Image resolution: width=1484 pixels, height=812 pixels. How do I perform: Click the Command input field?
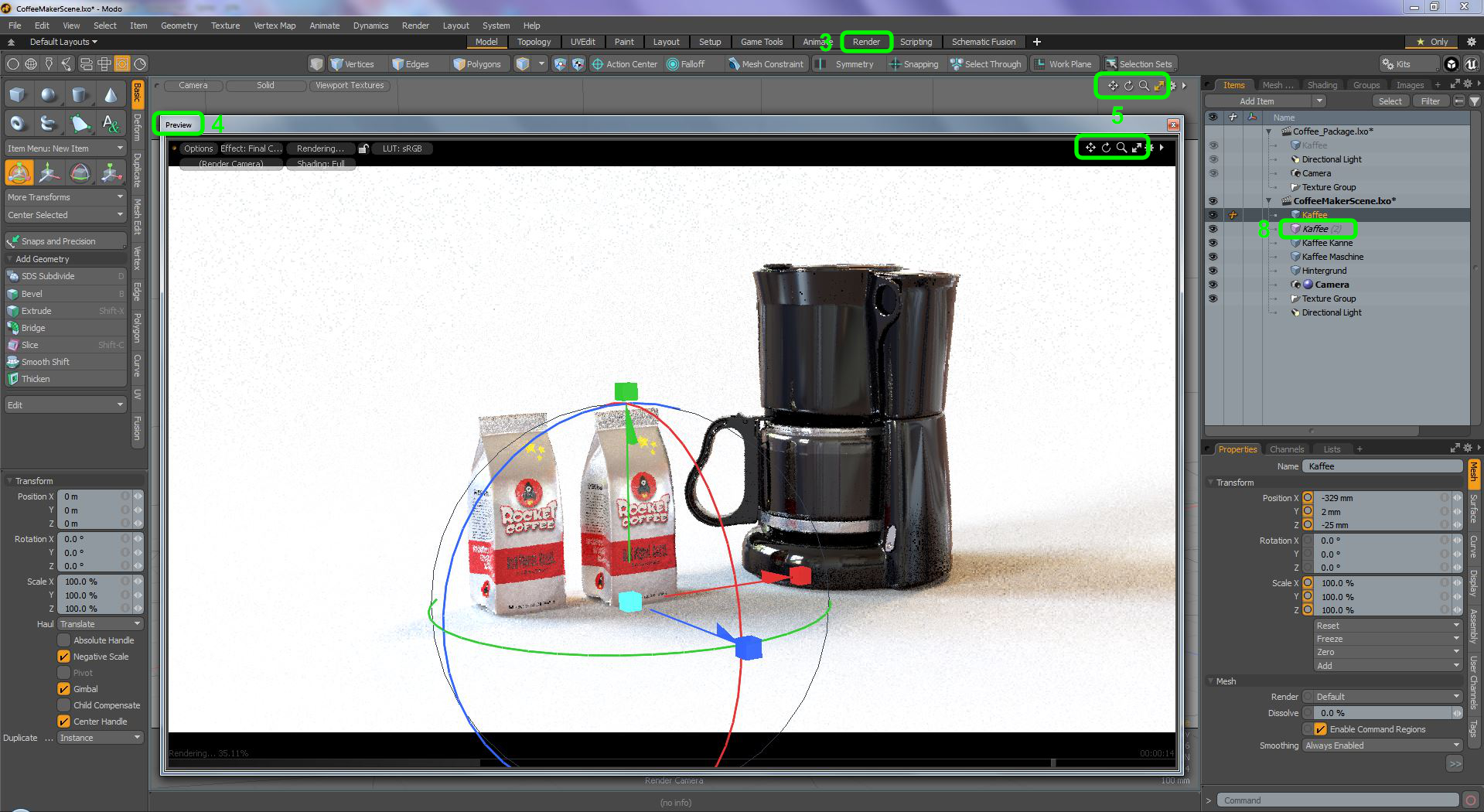1338,800
